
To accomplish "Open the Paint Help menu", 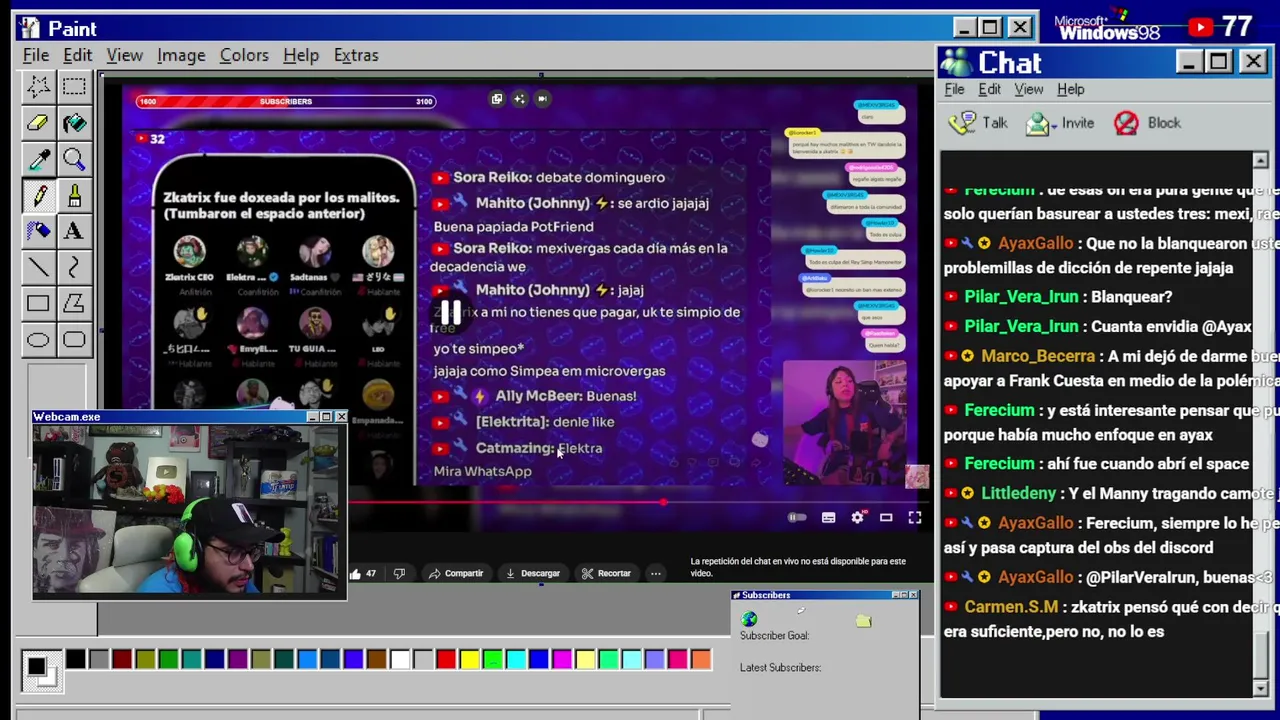I will point(300,55).
